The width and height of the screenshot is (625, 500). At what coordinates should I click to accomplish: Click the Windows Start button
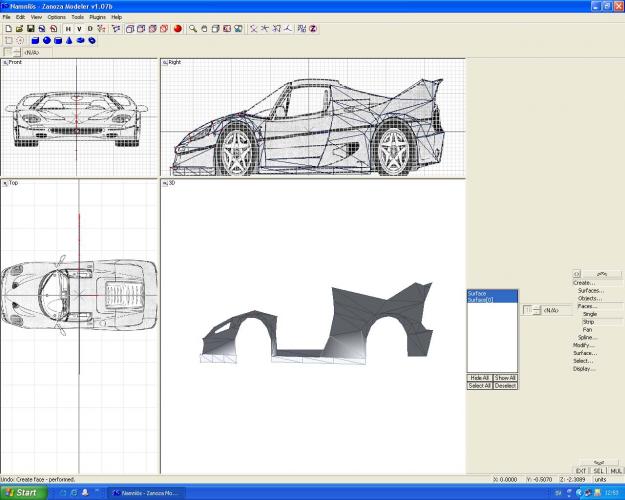(x=22, y=492)
